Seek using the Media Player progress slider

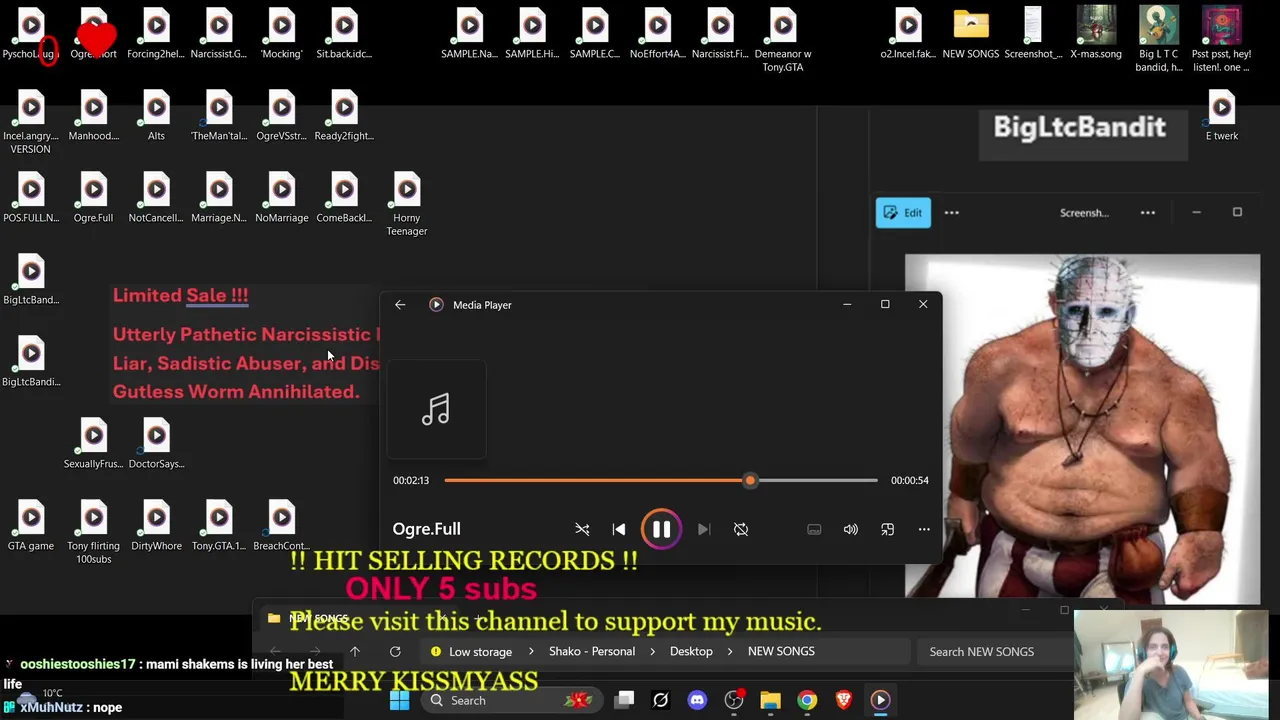[661, 480]
